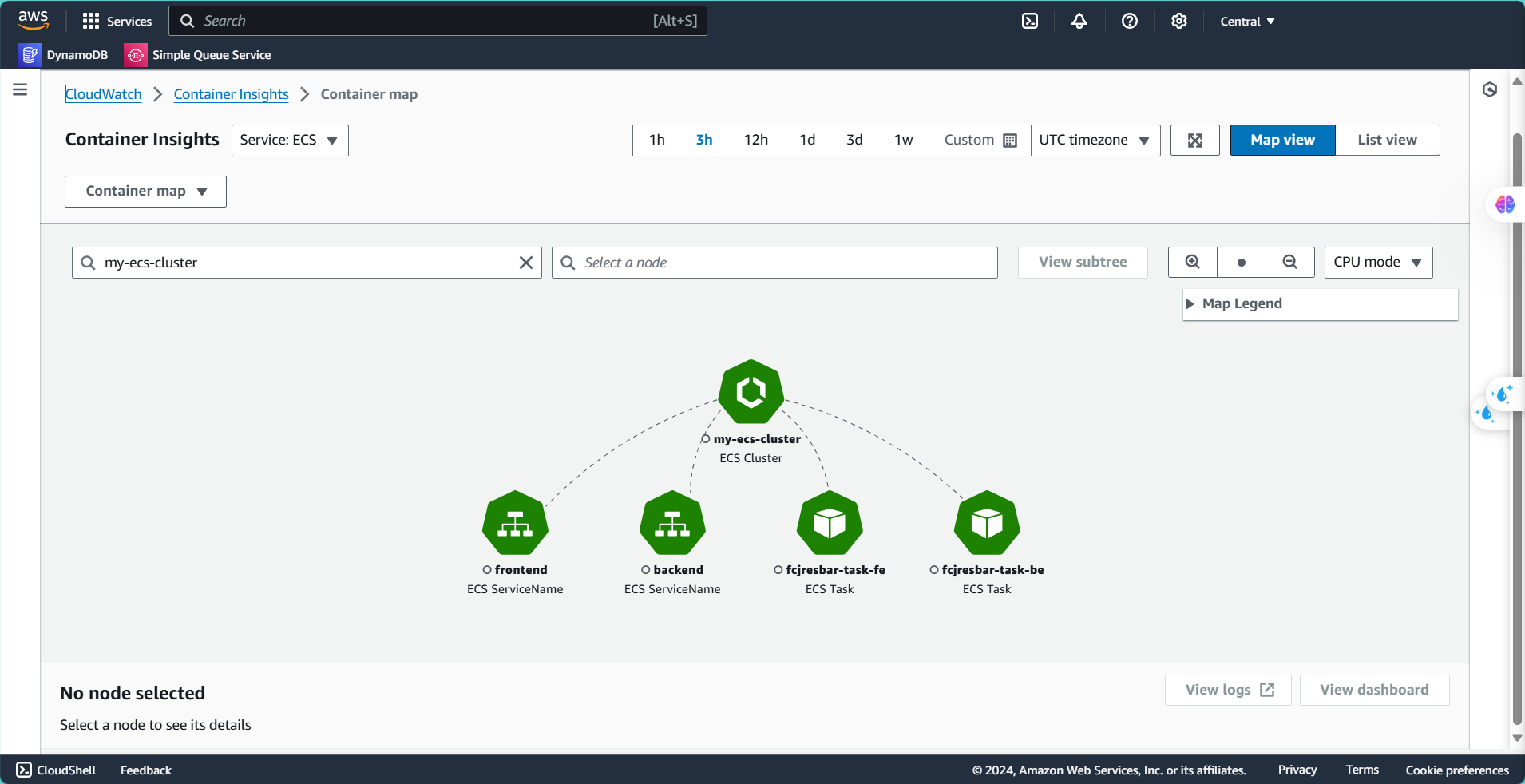Set time range to 1d
The height and width of the screenshot is (784, 1525).
808,140
